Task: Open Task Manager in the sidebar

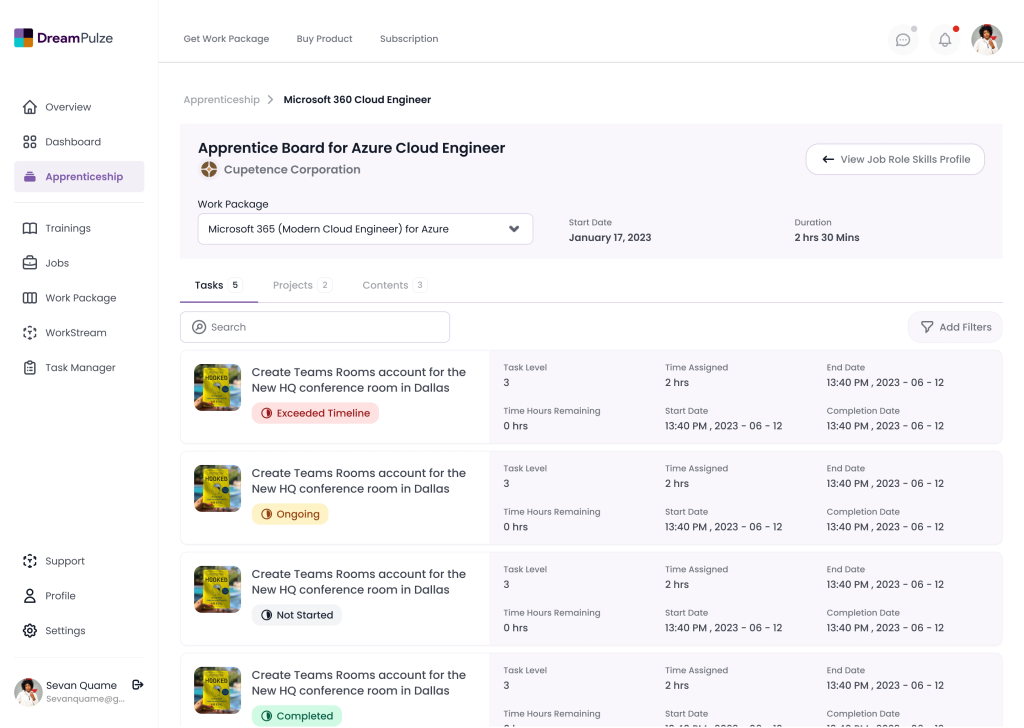Action: (x=79, y=368)
